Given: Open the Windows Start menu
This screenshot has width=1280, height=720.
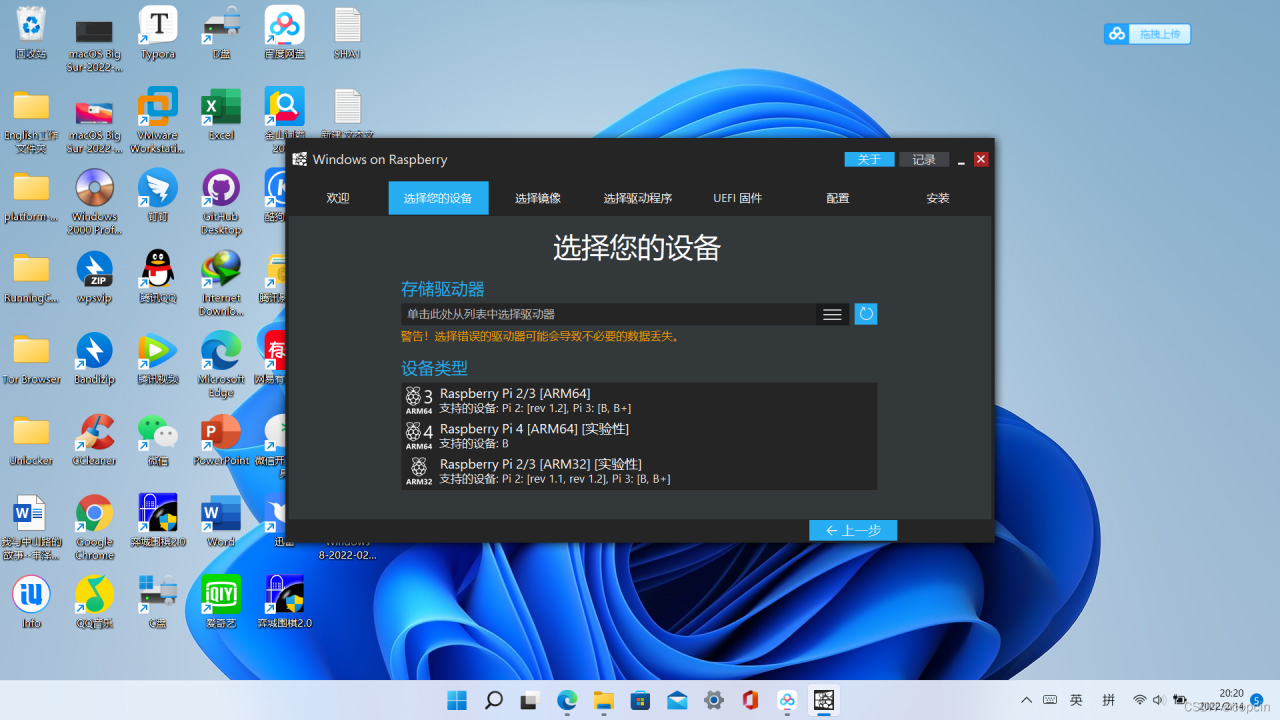Looking at the screenshot, I should point(456,700).
